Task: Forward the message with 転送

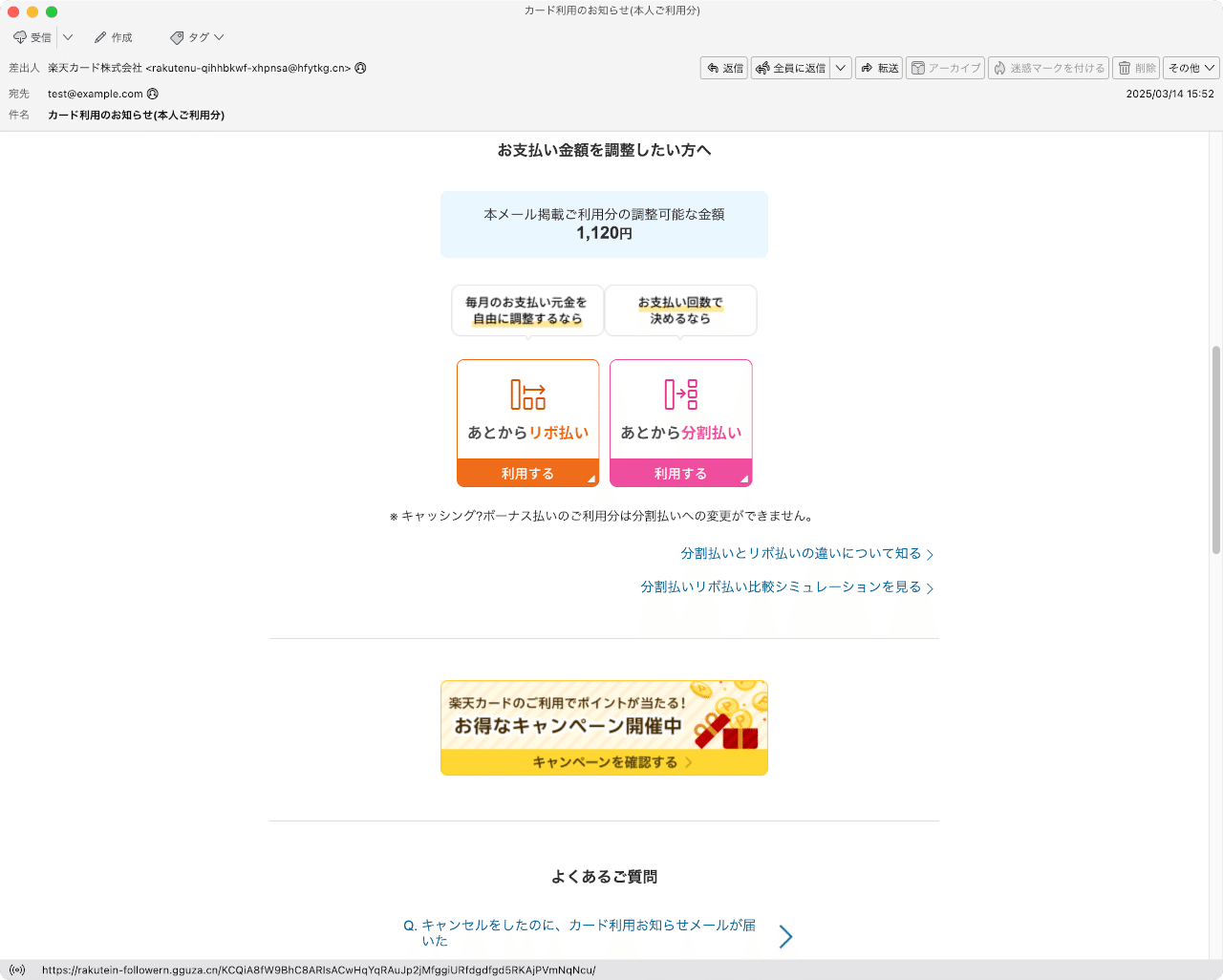Action: pyautogui.click(x=878, y=68)
